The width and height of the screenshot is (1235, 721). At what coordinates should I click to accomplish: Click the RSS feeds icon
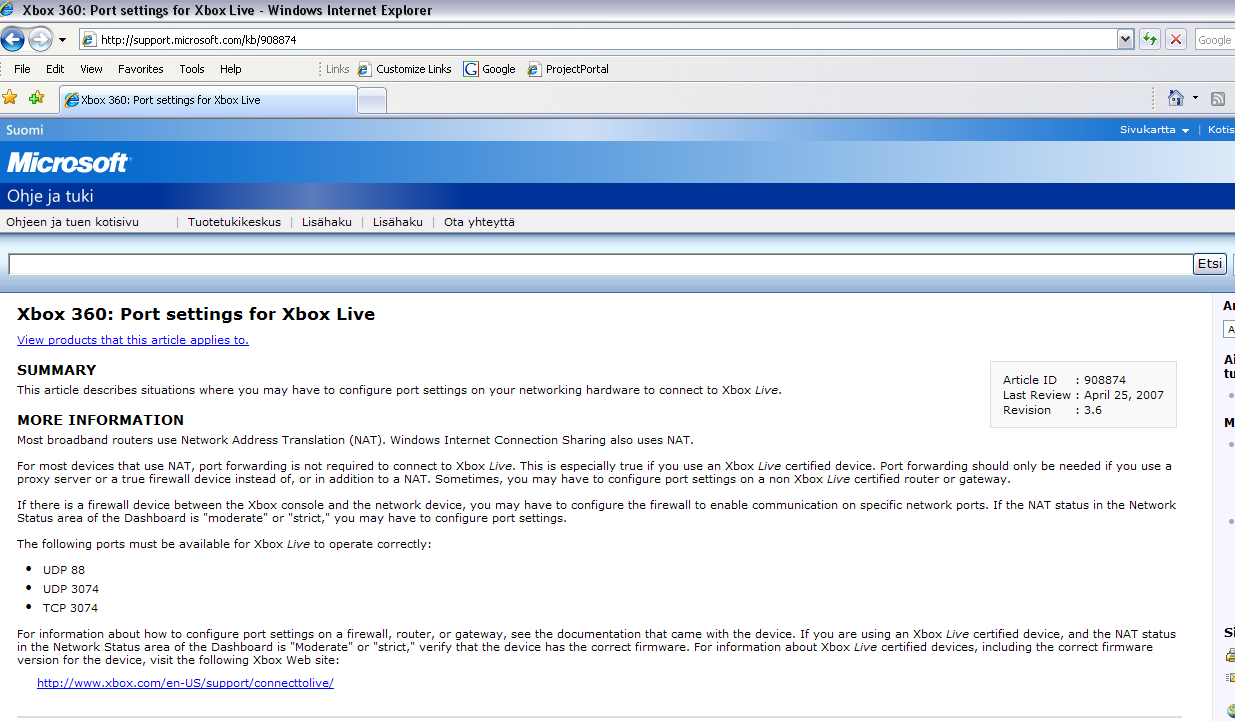pos(1218,98)
